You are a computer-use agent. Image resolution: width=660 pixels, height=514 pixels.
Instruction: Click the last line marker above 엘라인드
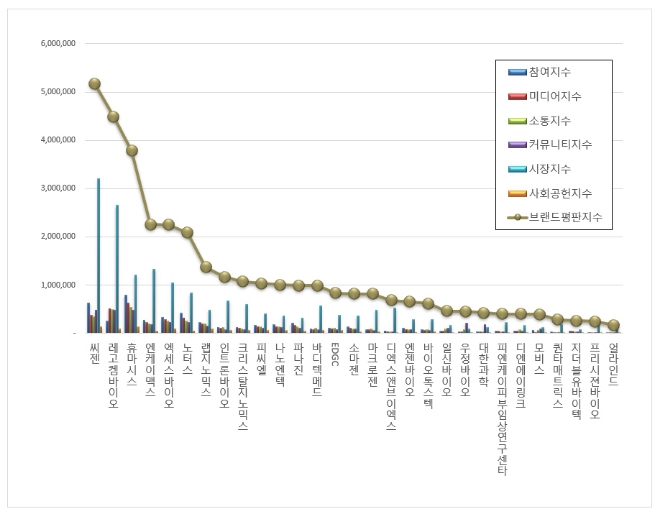pyautogui.click(x=613, y=325)
